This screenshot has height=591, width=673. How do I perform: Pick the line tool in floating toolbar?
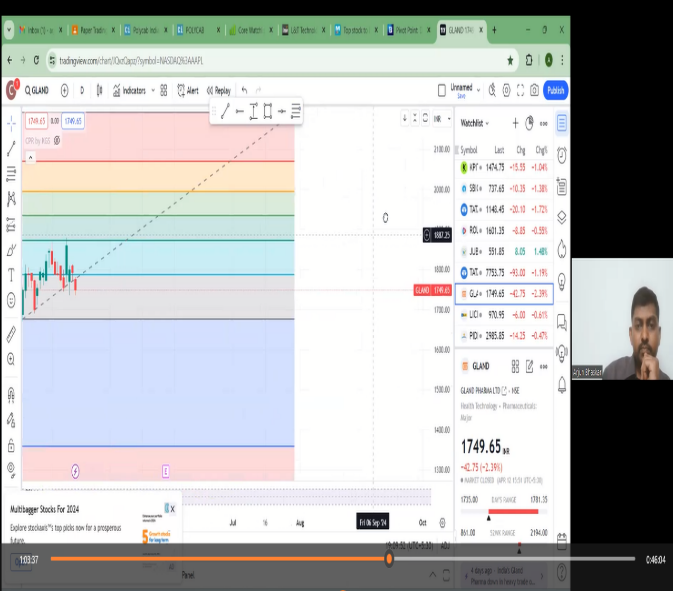click(x=225, y=112)
